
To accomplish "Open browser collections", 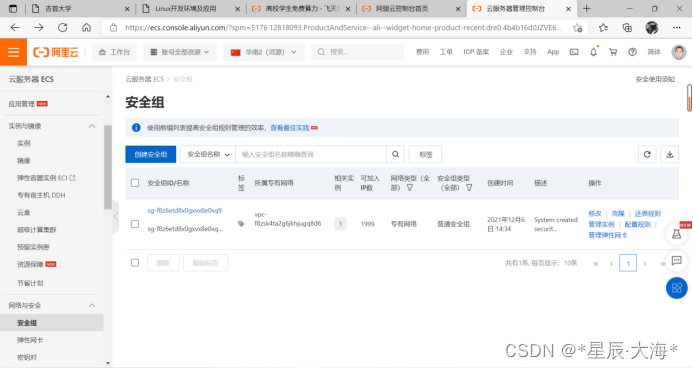I will (627, 28).
